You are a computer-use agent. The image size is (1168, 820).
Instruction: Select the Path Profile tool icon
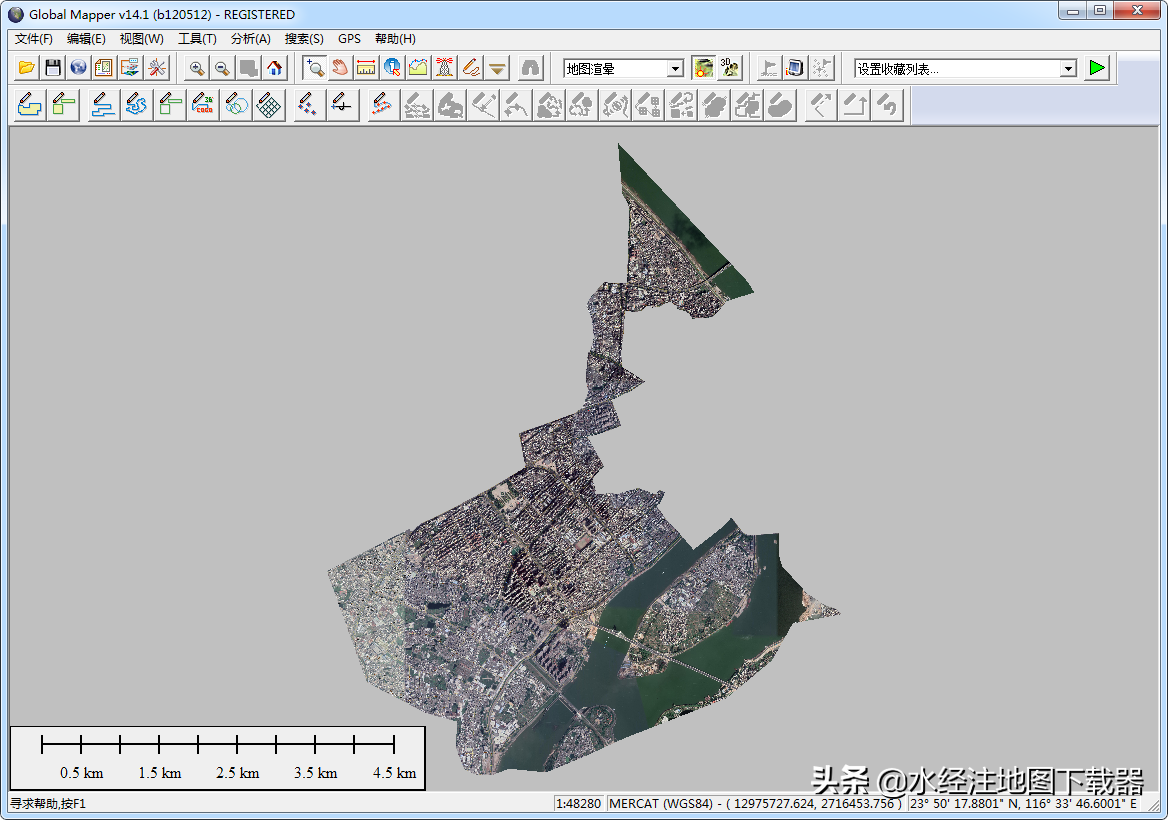(418, 68)
